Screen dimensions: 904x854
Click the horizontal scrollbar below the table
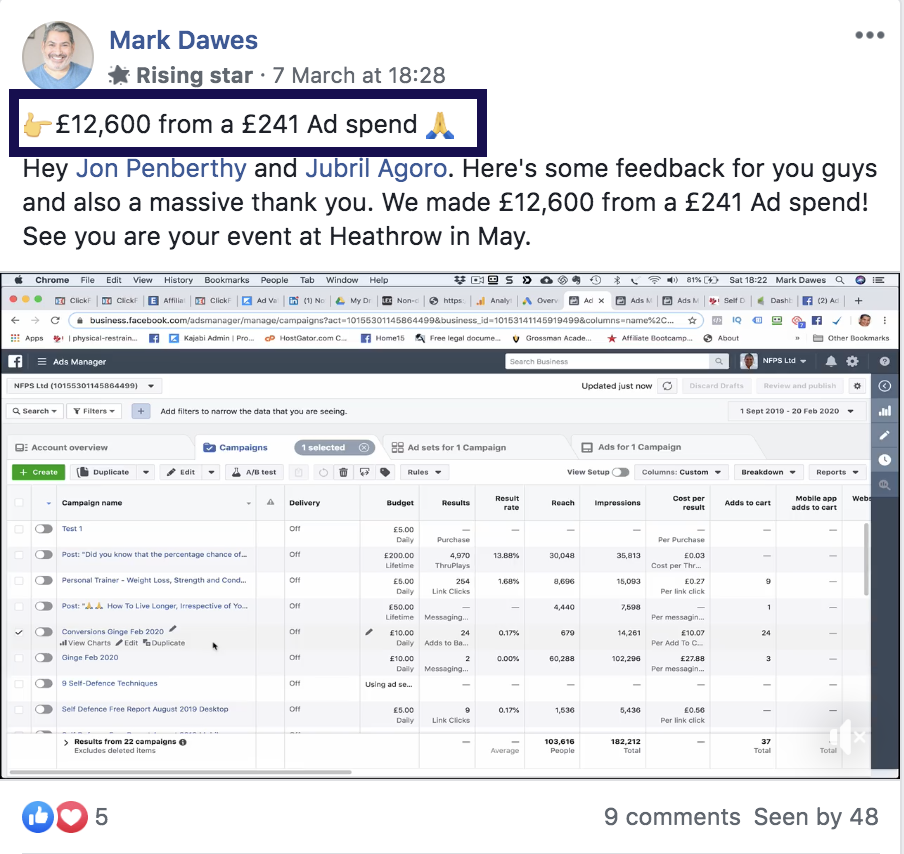click(180, 772)
